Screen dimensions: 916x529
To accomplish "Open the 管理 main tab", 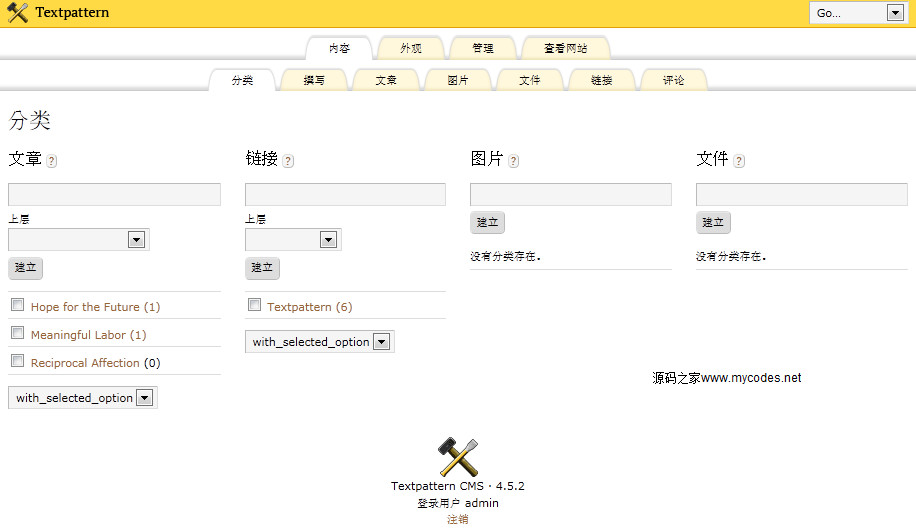I will point(483,48).
